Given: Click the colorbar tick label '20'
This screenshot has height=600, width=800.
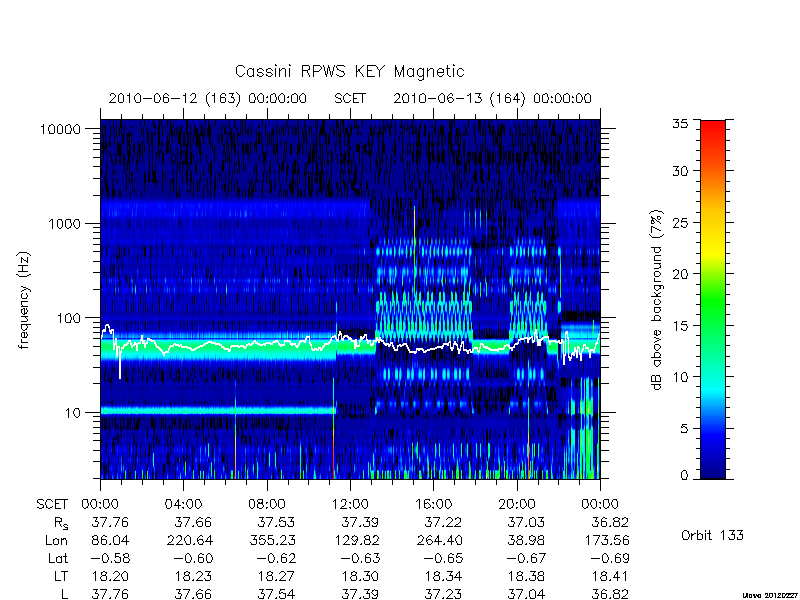Looking at the screenshot, I should pos(680,274).
